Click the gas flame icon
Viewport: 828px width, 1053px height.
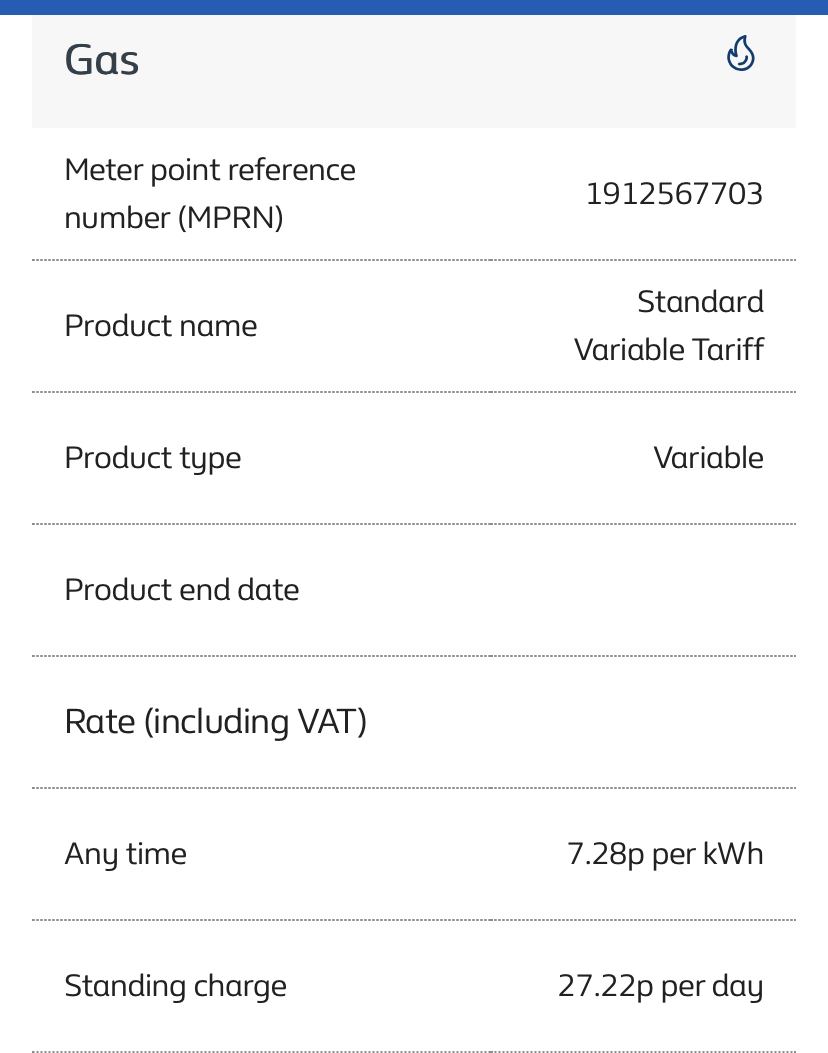click(740, 54)
